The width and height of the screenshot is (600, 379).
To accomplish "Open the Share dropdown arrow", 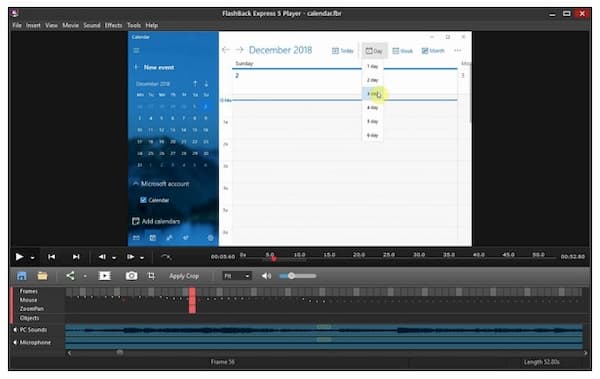I will (85, 276).
